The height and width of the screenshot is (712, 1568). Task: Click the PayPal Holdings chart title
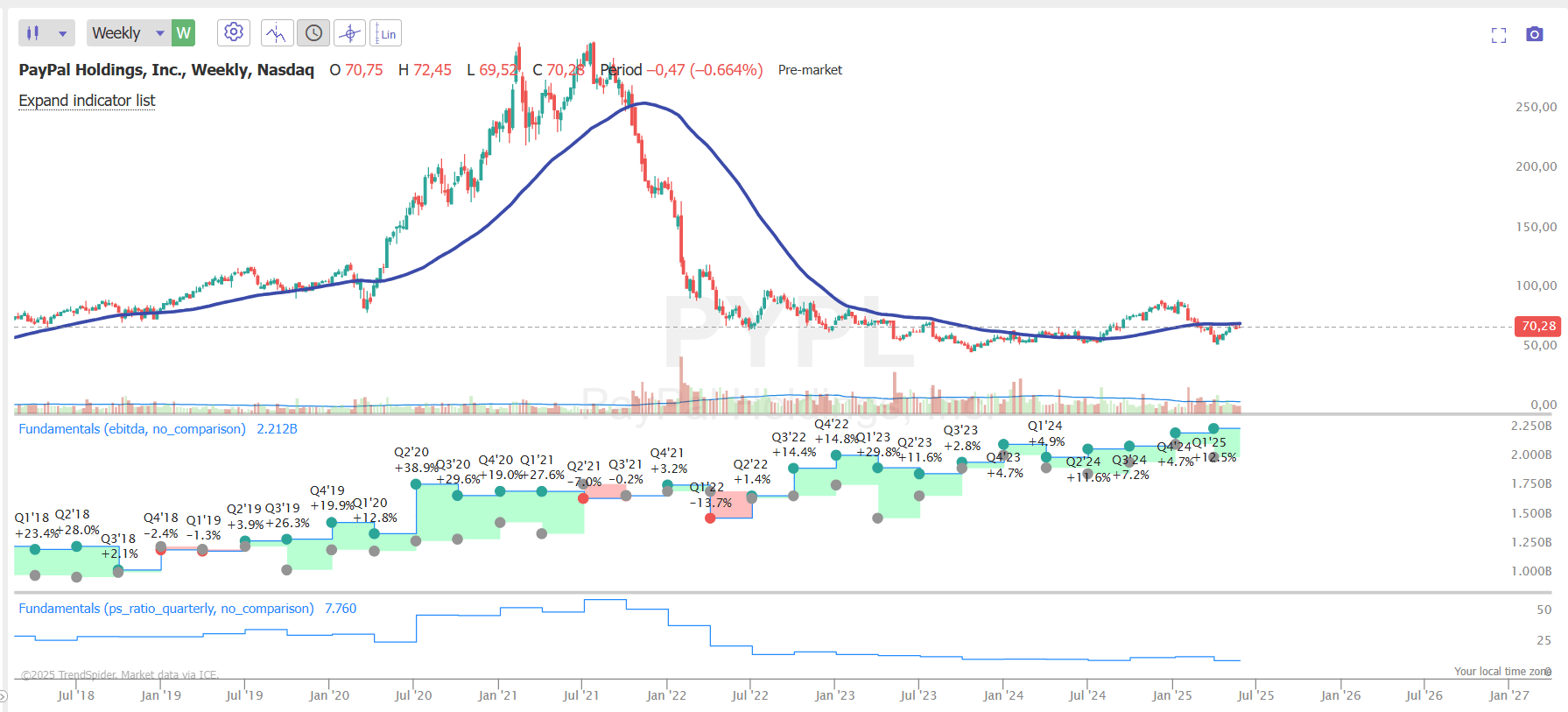point(166,70)
